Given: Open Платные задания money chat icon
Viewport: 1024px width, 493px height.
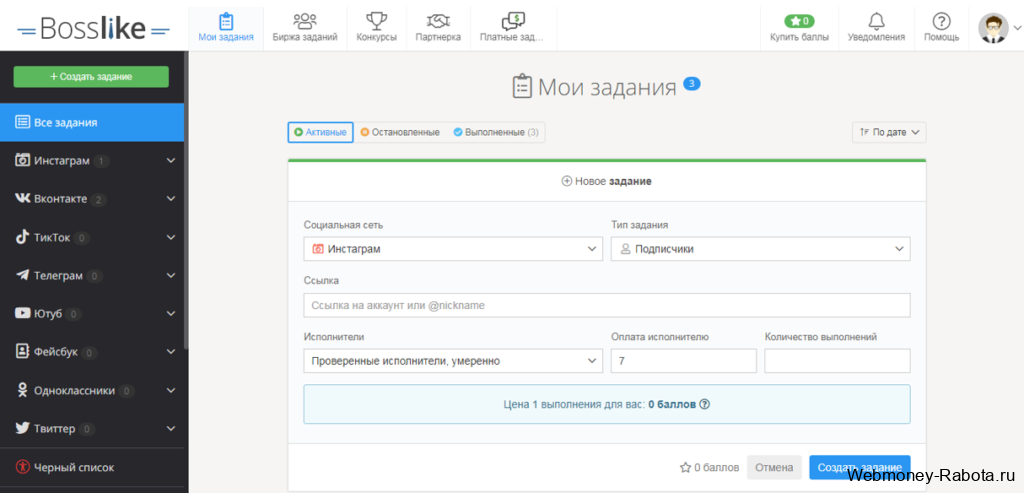Looking at the screenshot, I should (x=513, y=21).
